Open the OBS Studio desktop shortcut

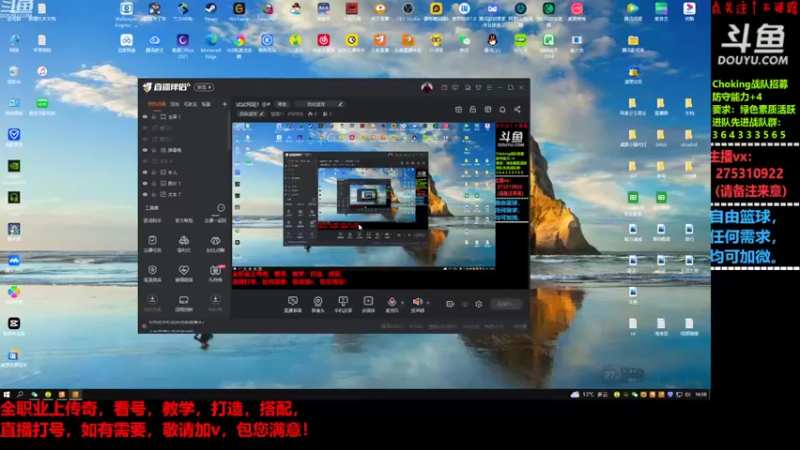coord(408,11)
